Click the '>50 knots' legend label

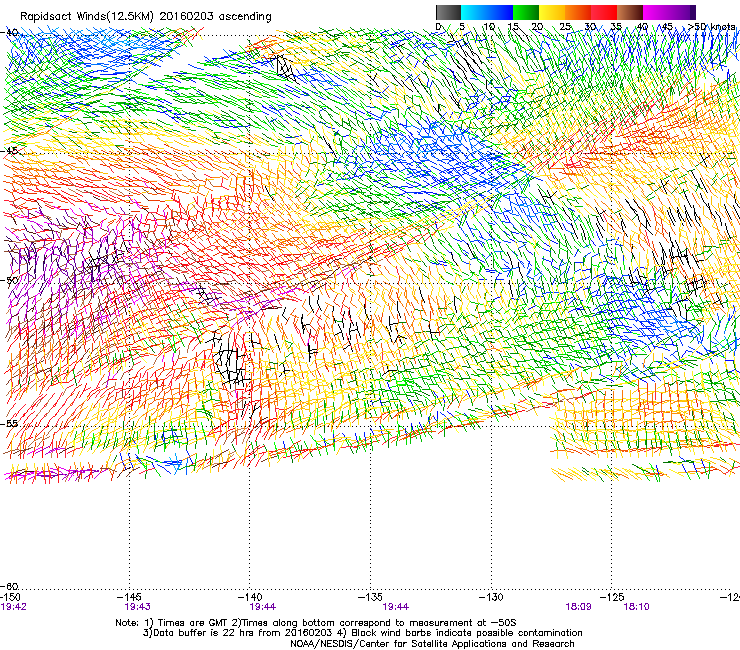[x=711, y=26]
